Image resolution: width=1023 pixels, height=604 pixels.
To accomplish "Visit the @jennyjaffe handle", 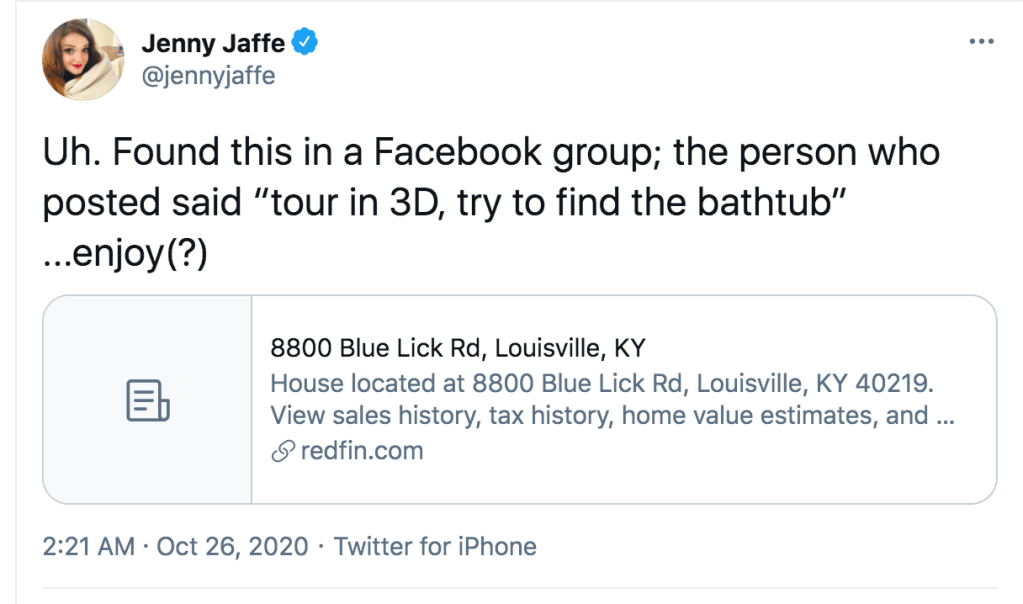I will click(208, 75).
